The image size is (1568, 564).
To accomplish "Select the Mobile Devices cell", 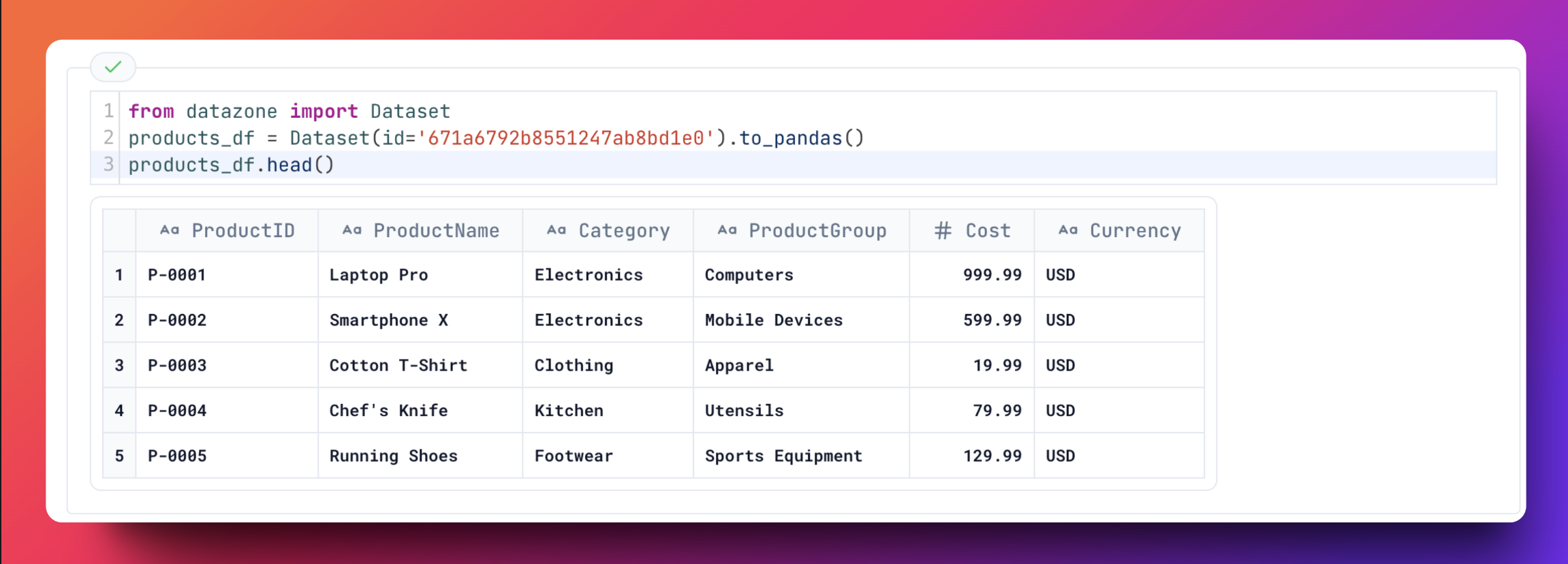I will (802, 319).
